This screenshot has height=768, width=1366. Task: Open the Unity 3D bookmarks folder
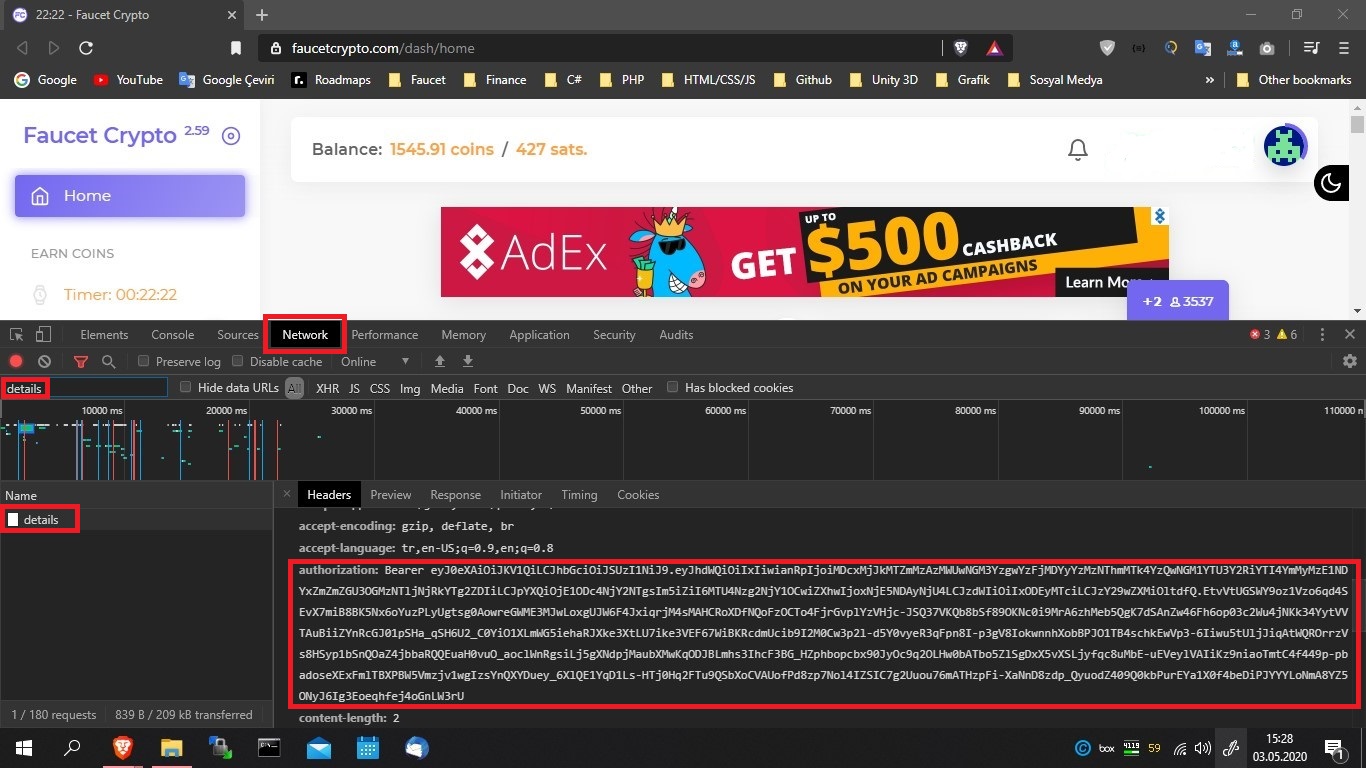(883, 79)
